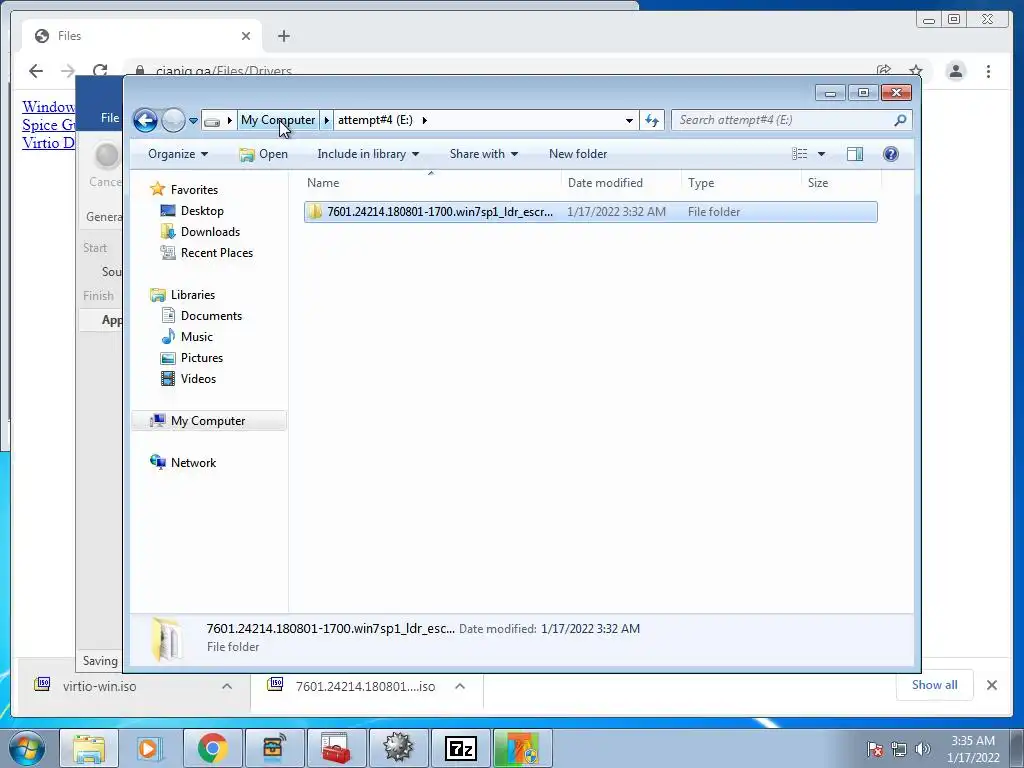Expand options chevron for virtio-win.iso download
The height and width of the screenshot is (768, 1024).
point(227,686)
